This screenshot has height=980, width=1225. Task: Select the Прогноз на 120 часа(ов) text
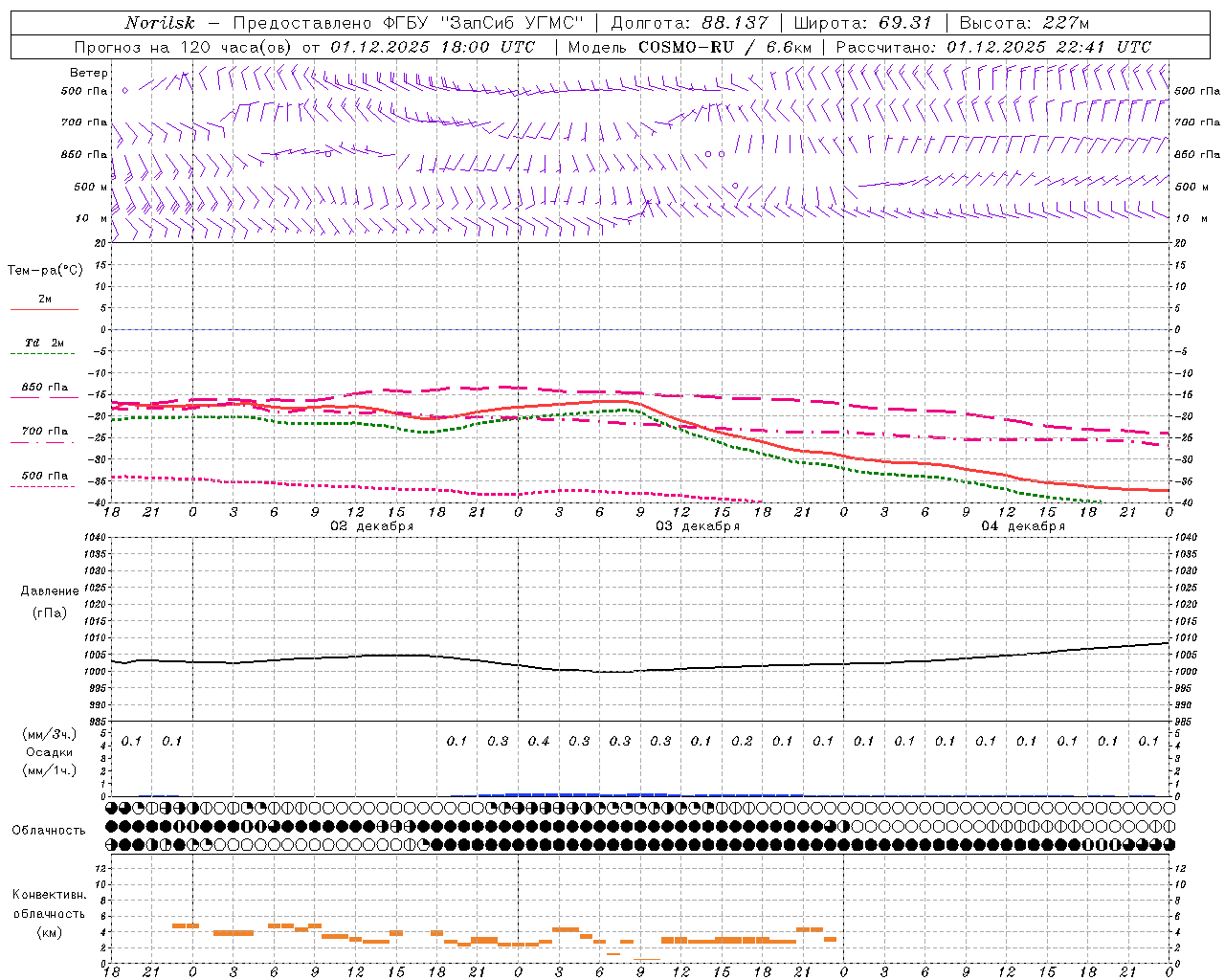tap(186, 47)
